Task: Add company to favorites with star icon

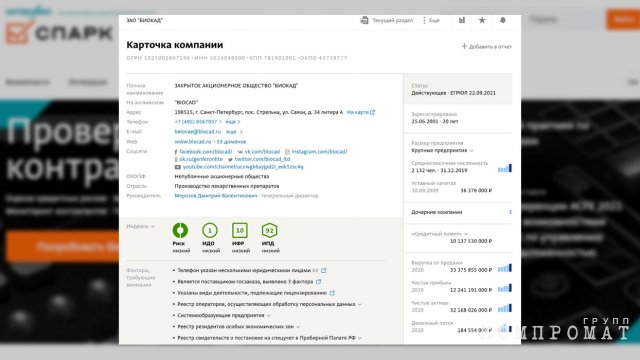Action: [x=482, y=20]
